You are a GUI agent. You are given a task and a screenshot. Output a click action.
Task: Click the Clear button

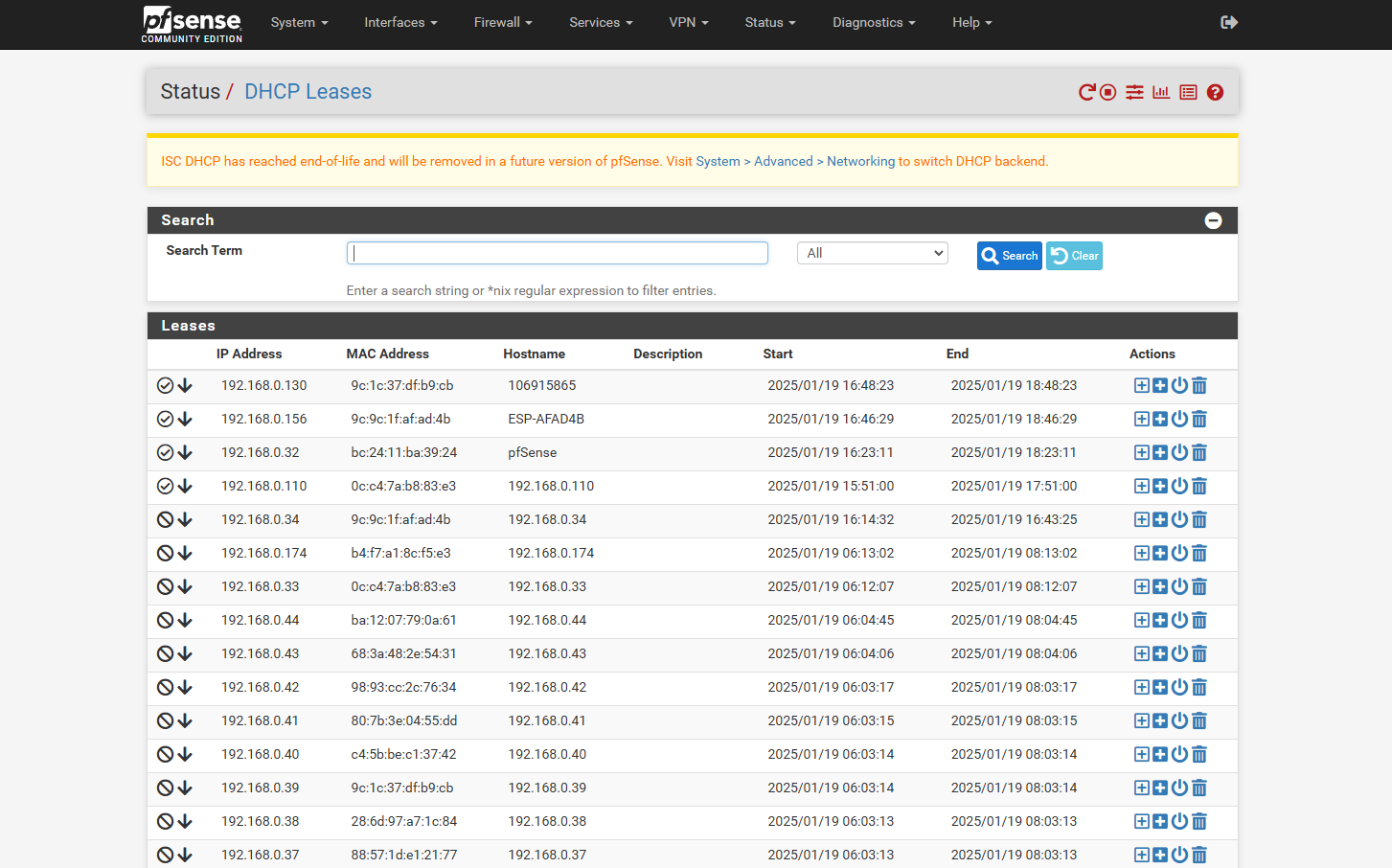point(1074,256)
